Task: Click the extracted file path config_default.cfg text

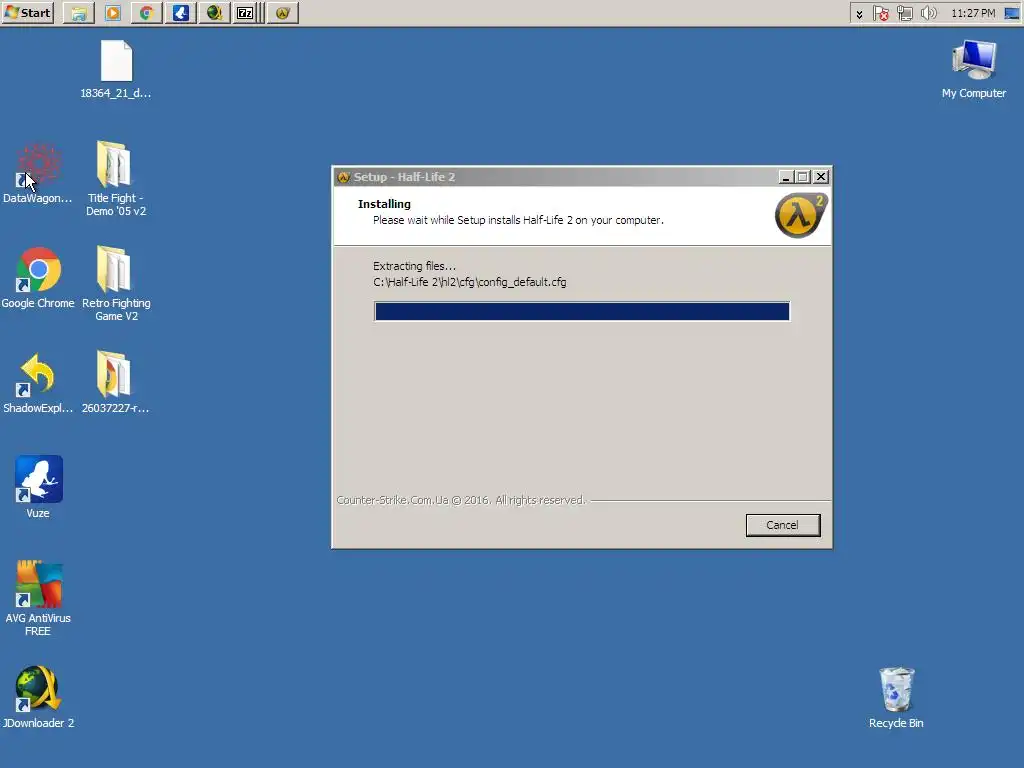Action: coord(470,282)
